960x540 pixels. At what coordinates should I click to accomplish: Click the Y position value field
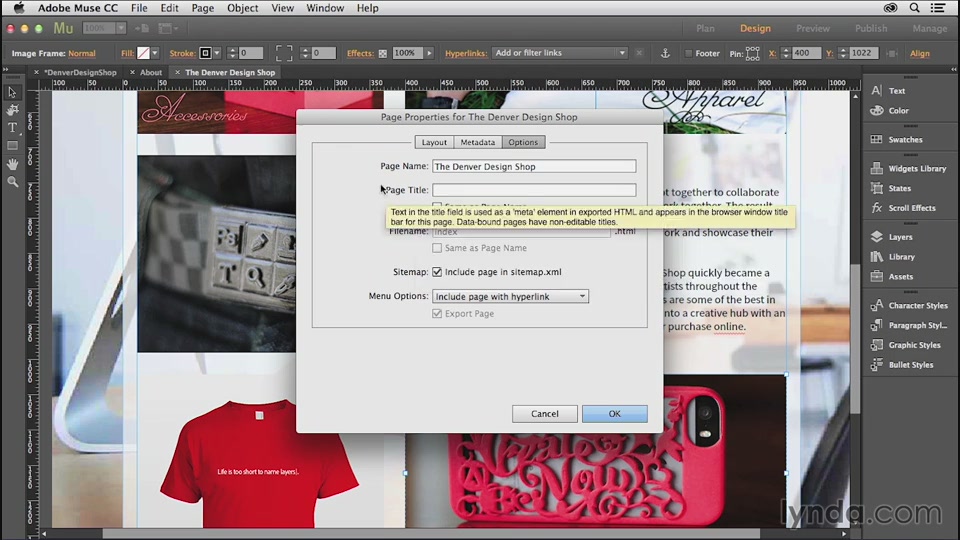pos(863,53)
